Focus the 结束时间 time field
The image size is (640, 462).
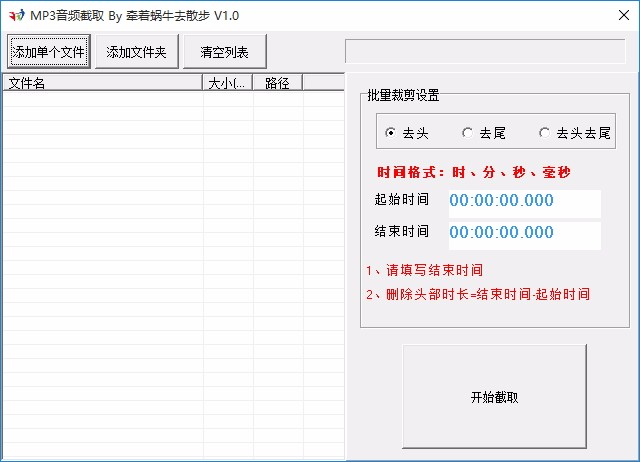coord(524,235)
